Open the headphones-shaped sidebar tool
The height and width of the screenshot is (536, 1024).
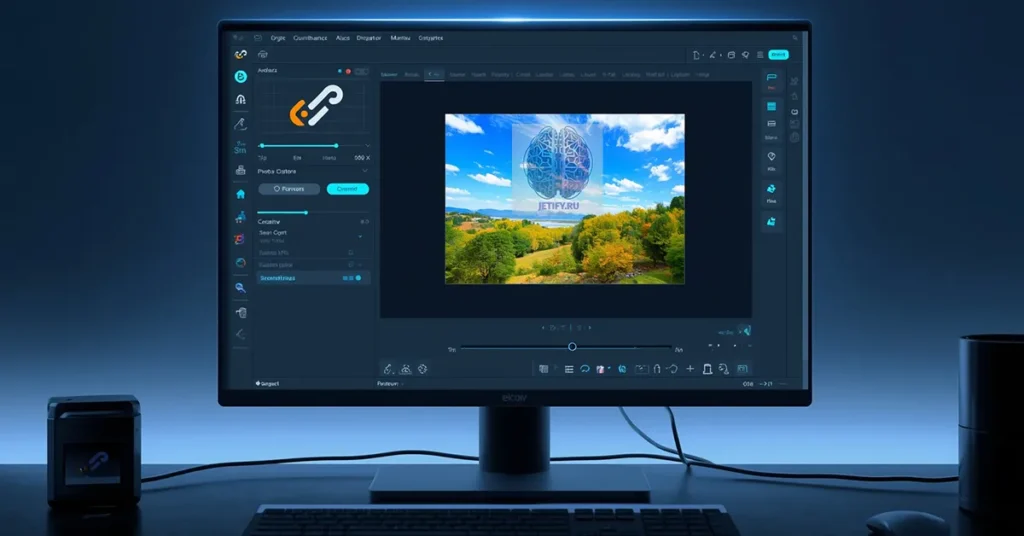pyautogui.click(x=240, y=99)
